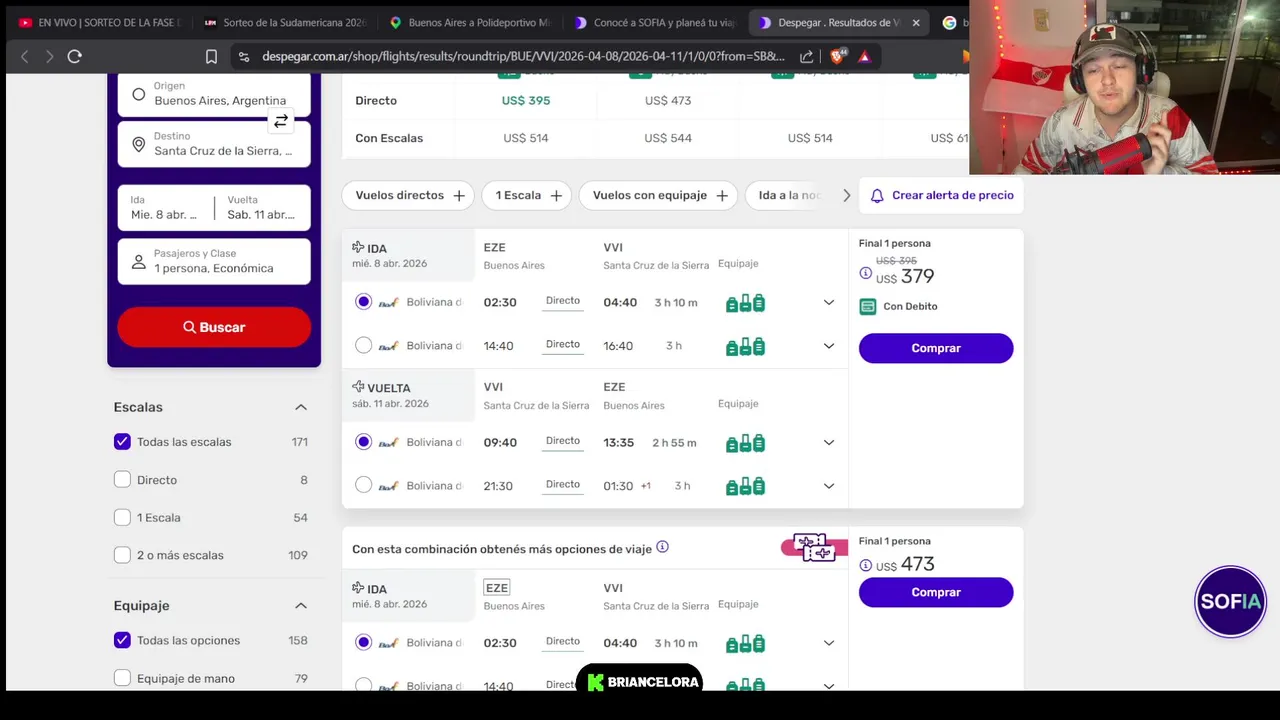Check the Equipaje de mano checkbox

click(122, 678)
